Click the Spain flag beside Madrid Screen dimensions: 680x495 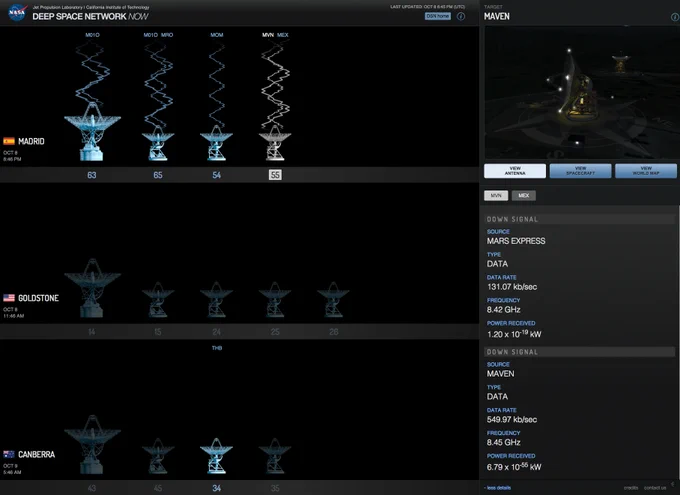[x=9, y=141]
